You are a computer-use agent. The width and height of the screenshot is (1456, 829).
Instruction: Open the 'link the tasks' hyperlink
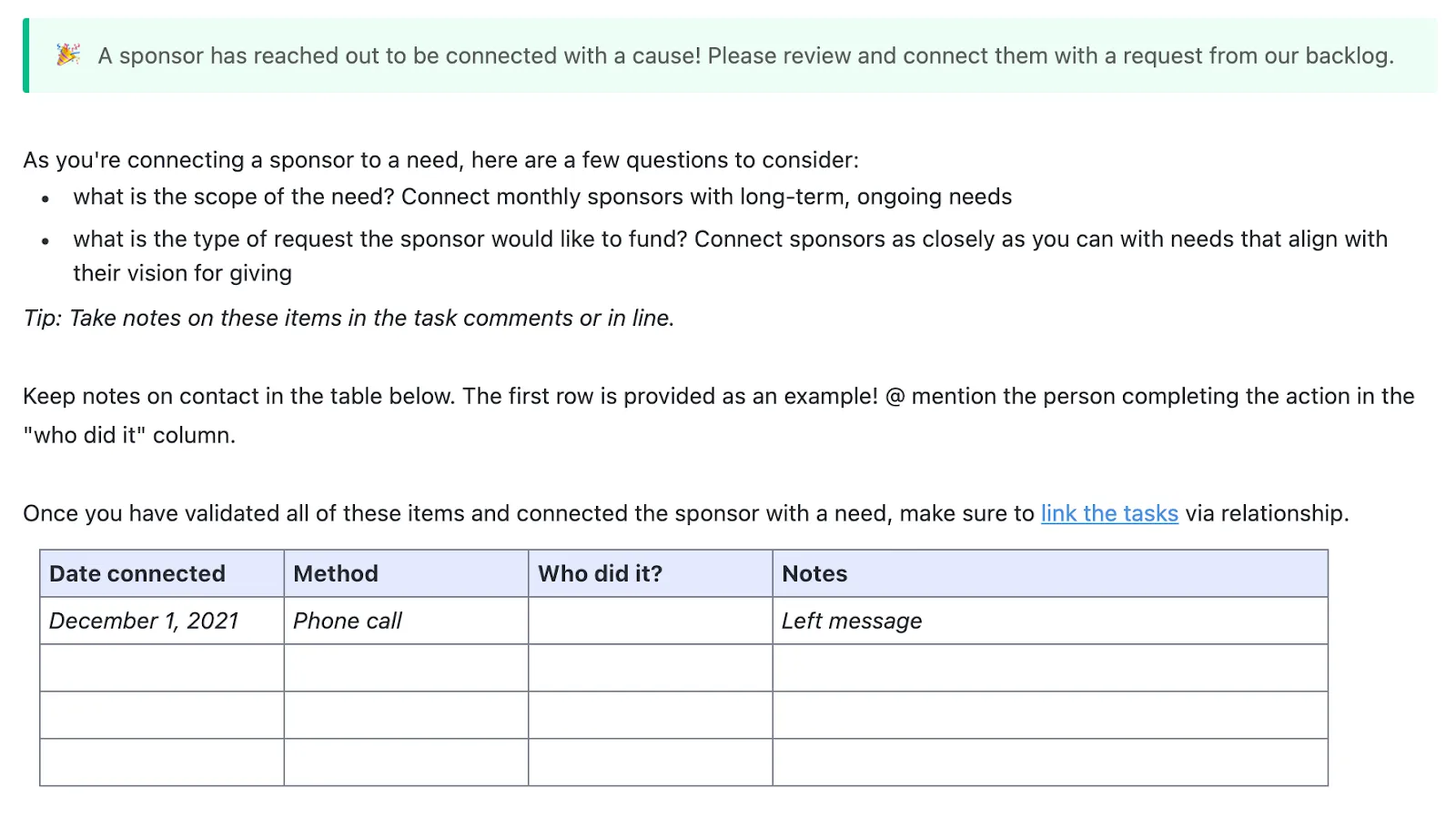(x=1109, y=513)
